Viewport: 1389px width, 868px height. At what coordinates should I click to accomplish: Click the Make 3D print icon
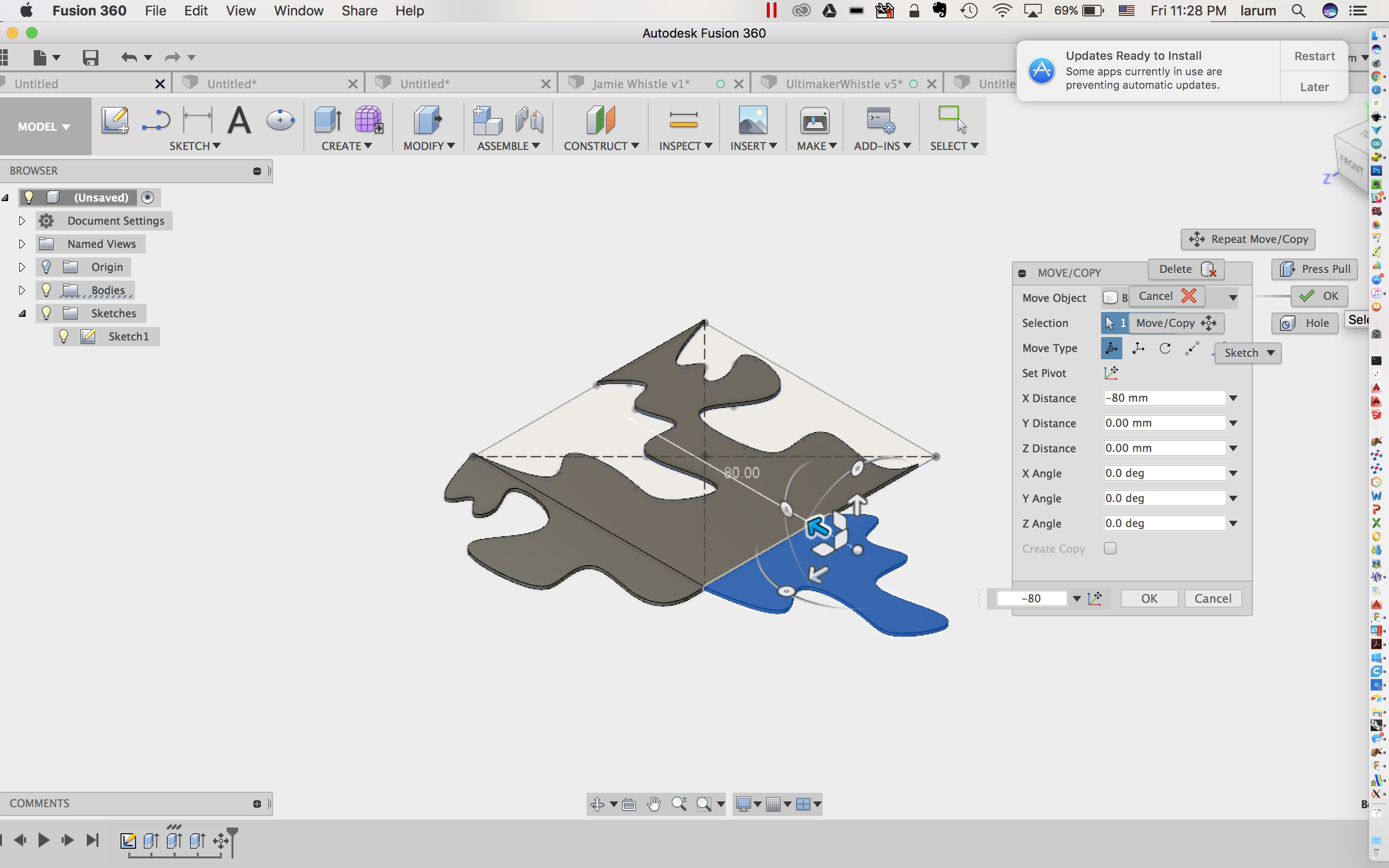[x=815, y=121]
